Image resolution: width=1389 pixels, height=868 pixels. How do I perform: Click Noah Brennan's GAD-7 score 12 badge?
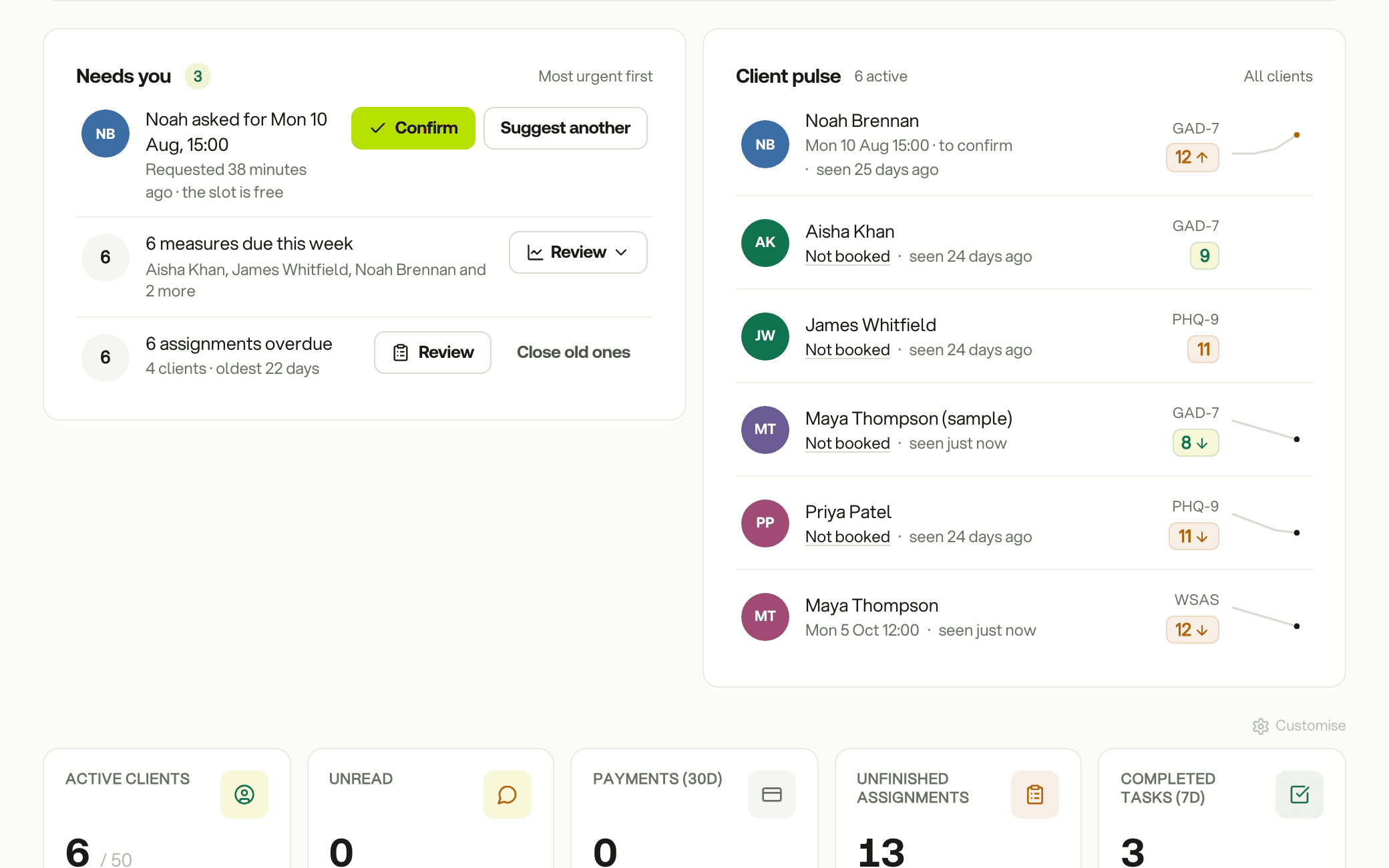(1193, 158)
